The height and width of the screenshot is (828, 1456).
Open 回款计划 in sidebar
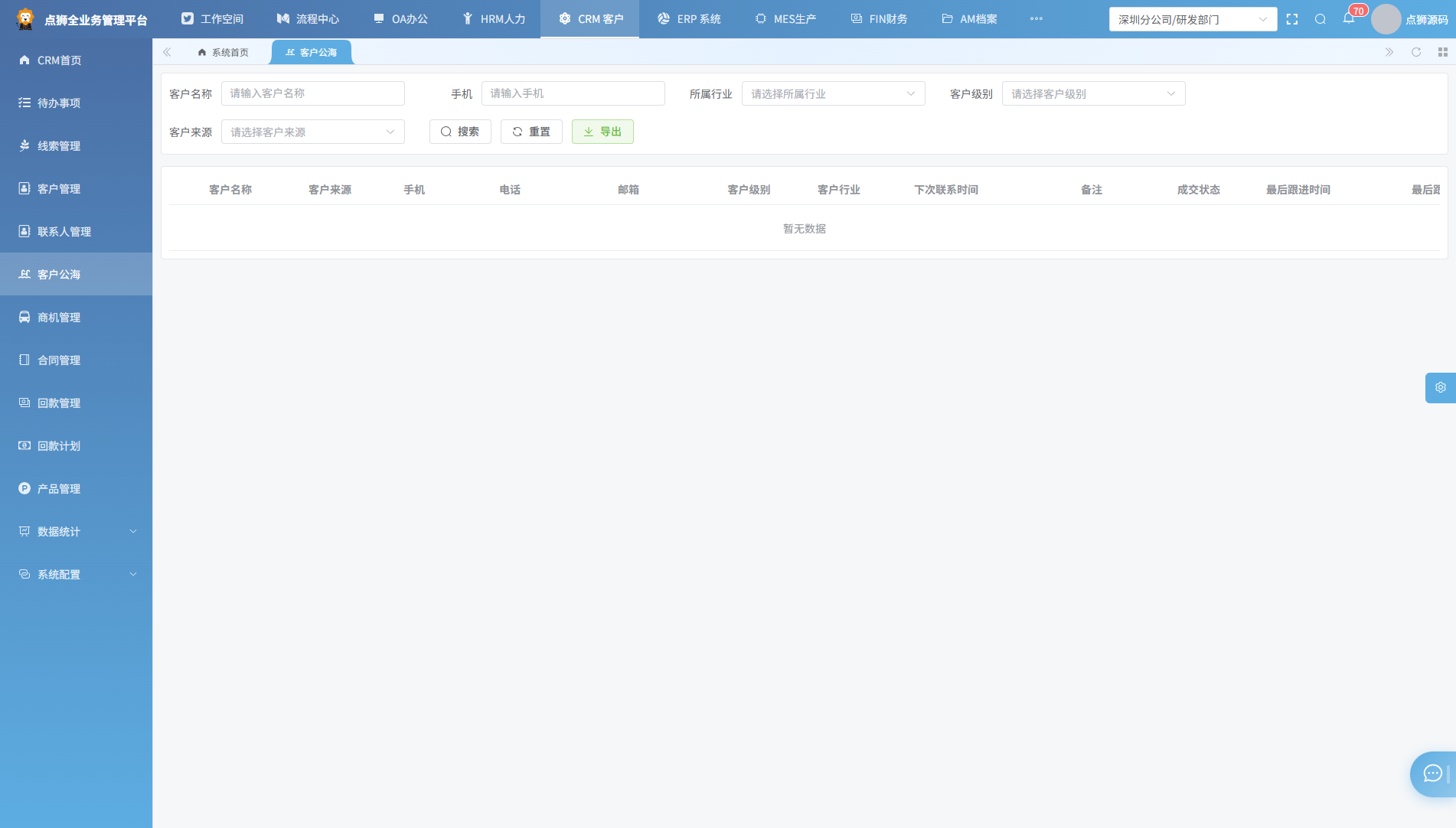pyautogui.click(x=76, y=445)
